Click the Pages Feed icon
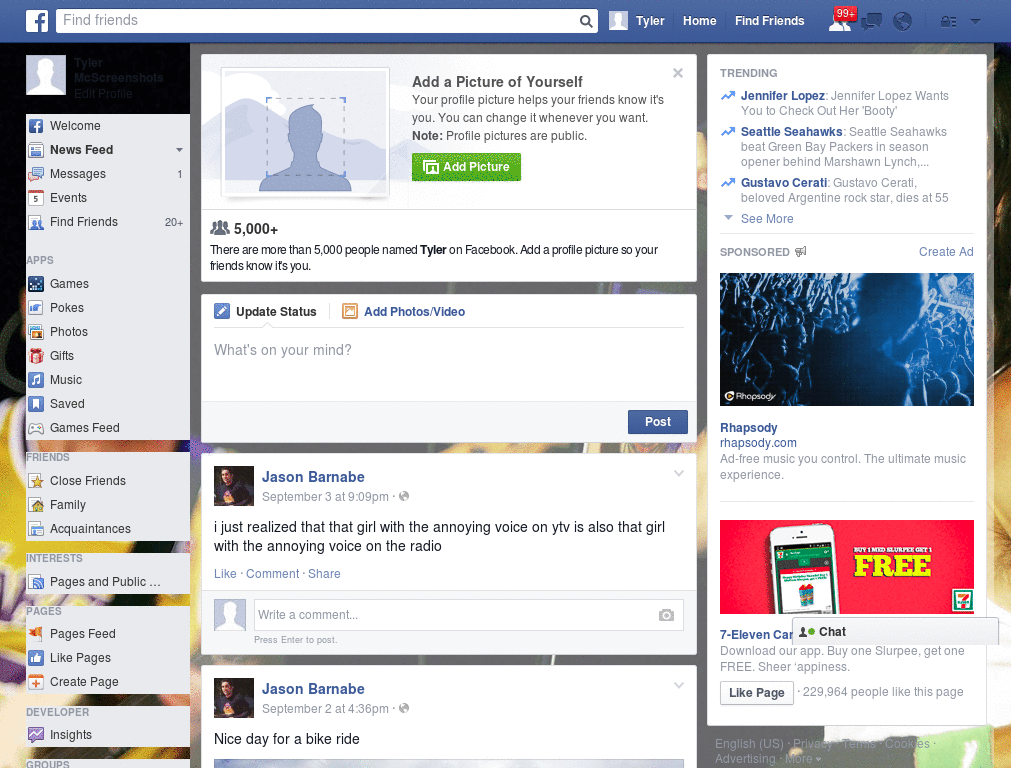1024x768 pixels. click(x=36, y=633)
